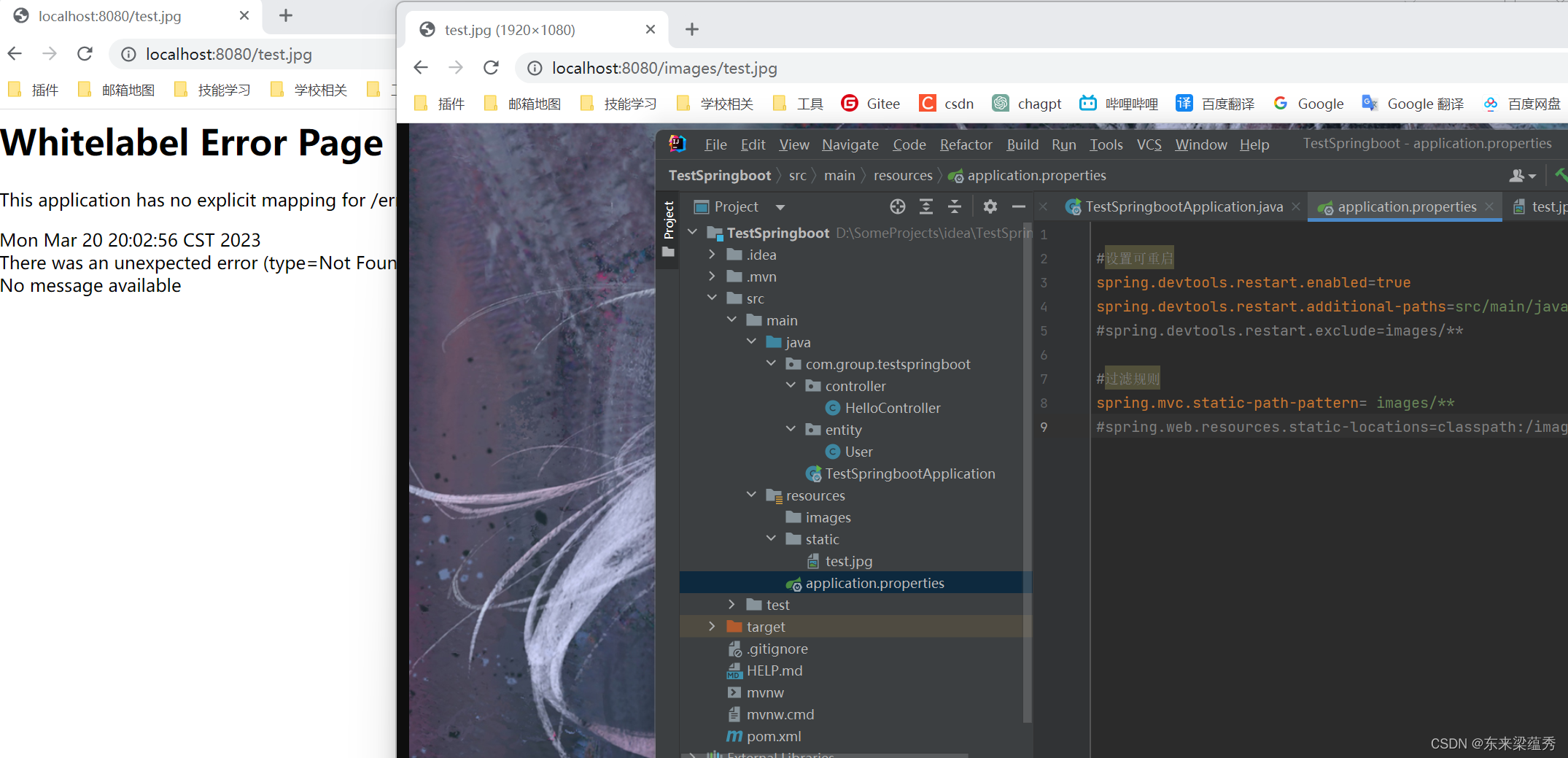Hide the Project tool window with minus icon
This screenshot has width=1568, height=758.
coord(1019,207)
